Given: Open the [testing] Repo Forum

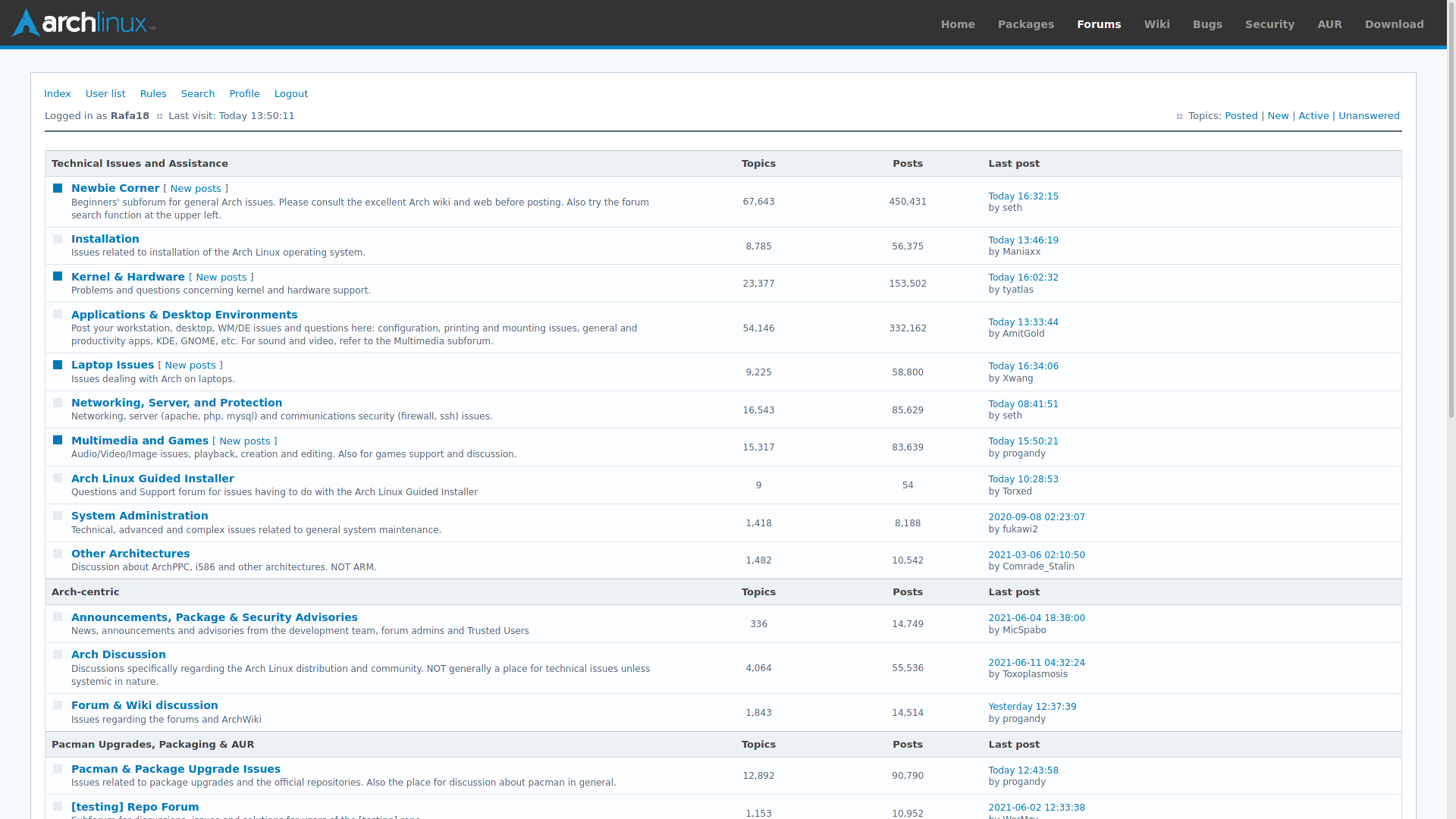Looking at the screenshot, I should [135, 807].
